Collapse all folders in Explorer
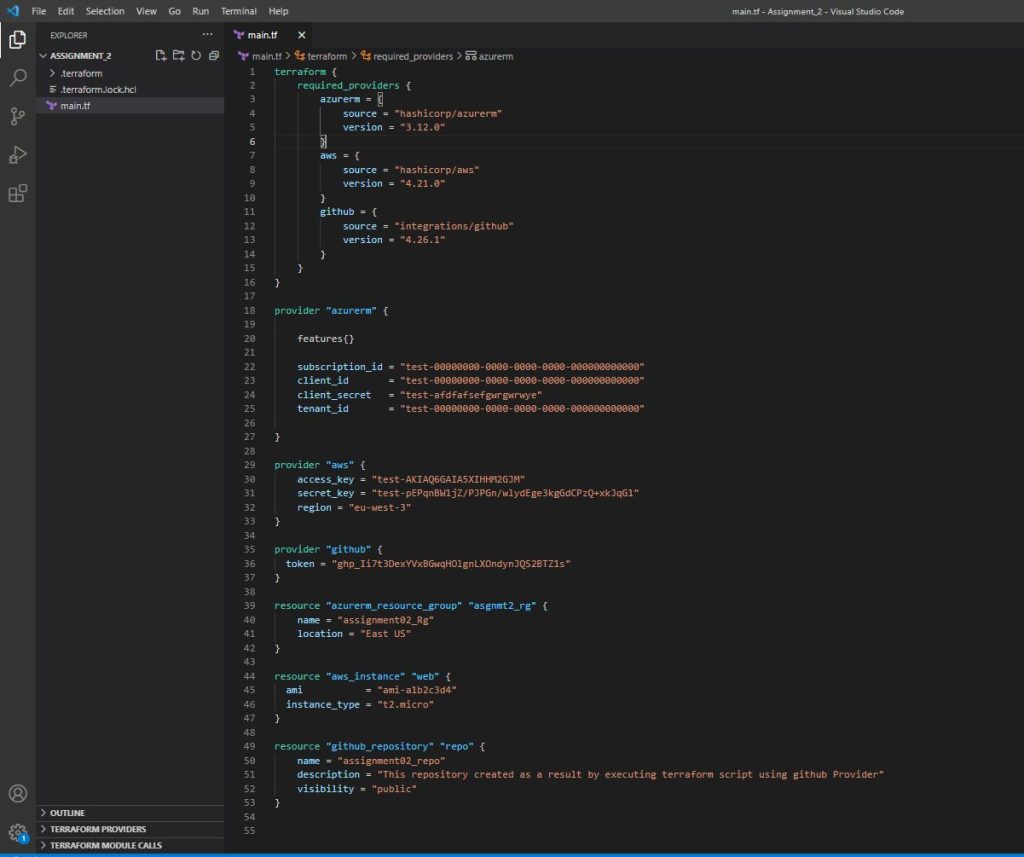The image size is (1024, 857). 213,56
